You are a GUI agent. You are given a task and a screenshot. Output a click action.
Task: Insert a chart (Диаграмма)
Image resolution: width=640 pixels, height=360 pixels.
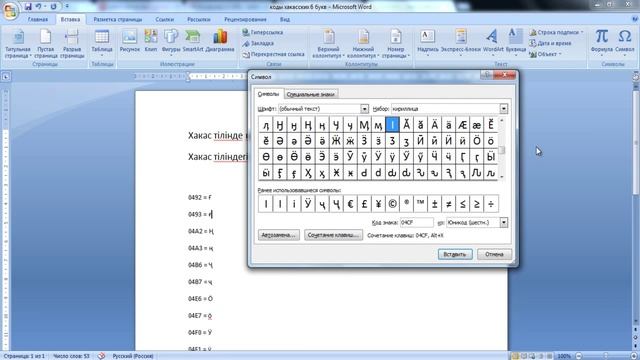[x=220, y=41]
